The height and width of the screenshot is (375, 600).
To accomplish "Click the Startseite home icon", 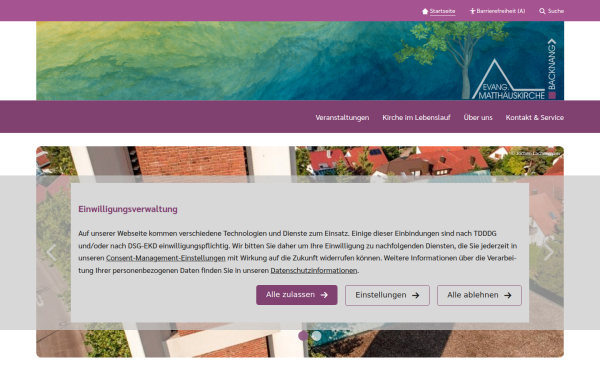I will point(425,11).
